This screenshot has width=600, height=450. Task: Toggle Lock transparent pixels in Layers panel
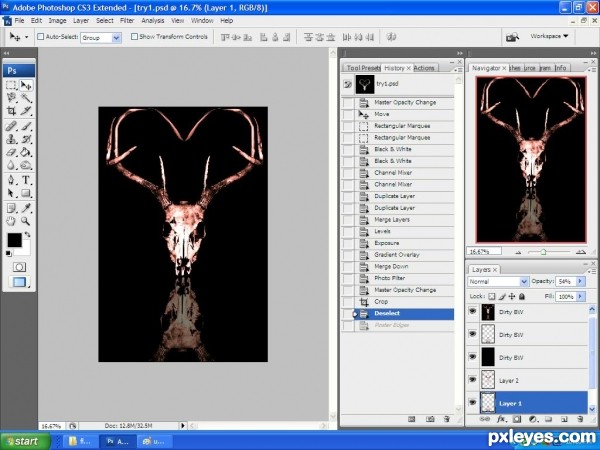point(492,297)
